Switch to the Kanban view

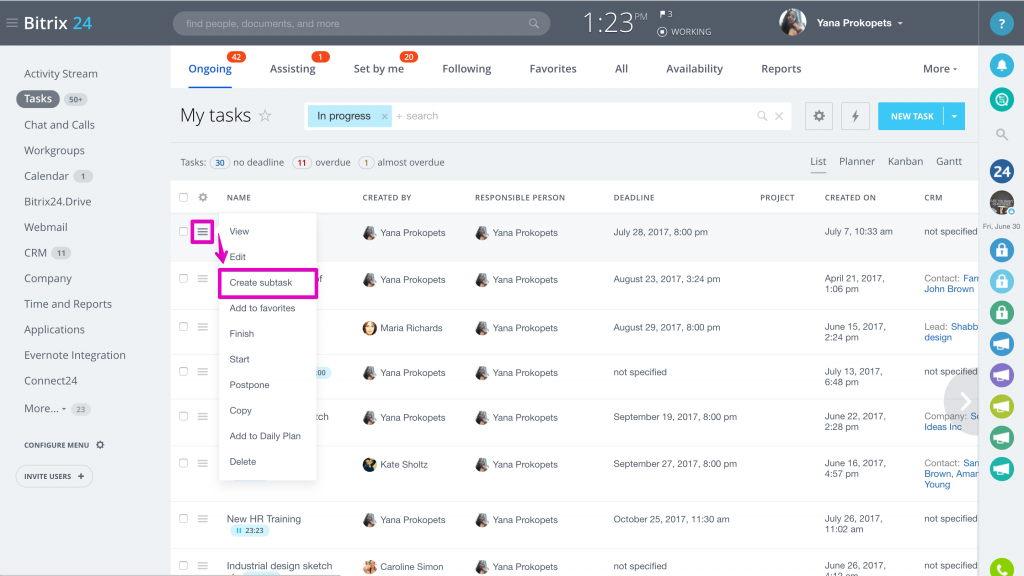[x=905, y=161]
